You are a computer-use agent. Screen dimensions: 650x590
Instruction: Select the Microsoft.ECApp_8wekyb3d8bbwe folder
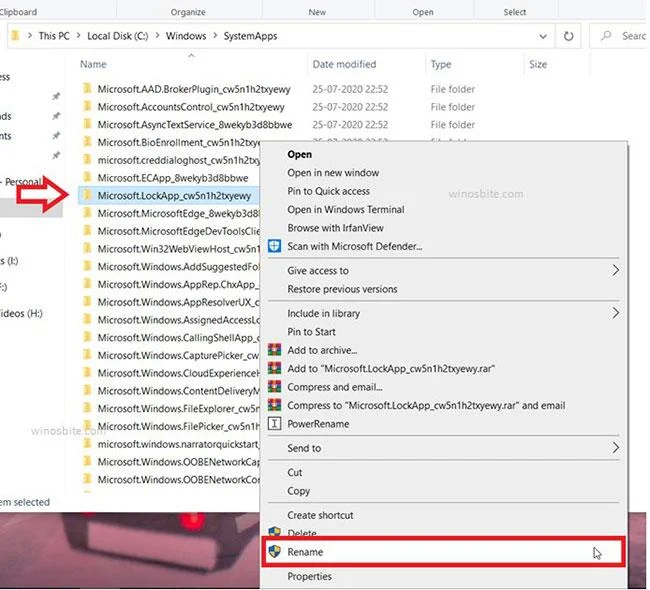pyautogui.click(x=172, y=177)
